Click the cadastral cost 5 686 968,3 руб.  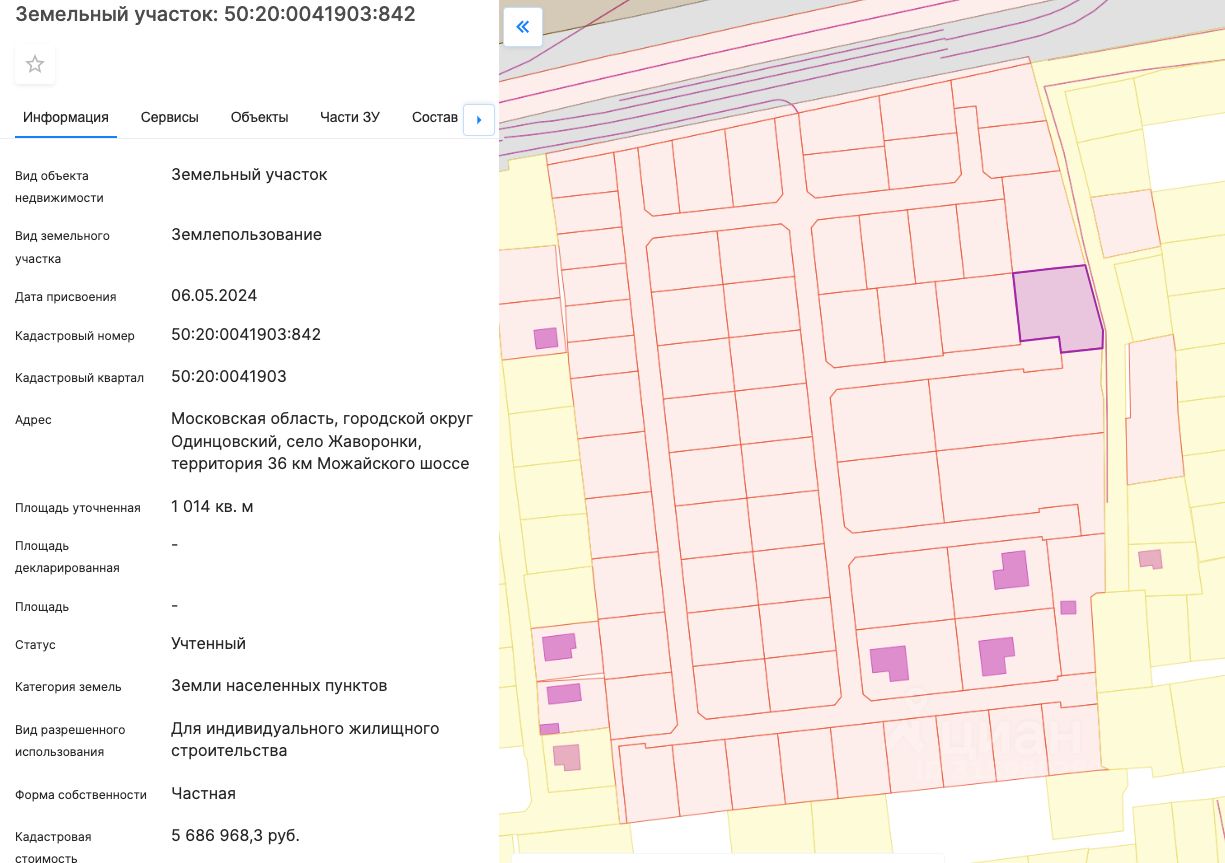[235, 835]
